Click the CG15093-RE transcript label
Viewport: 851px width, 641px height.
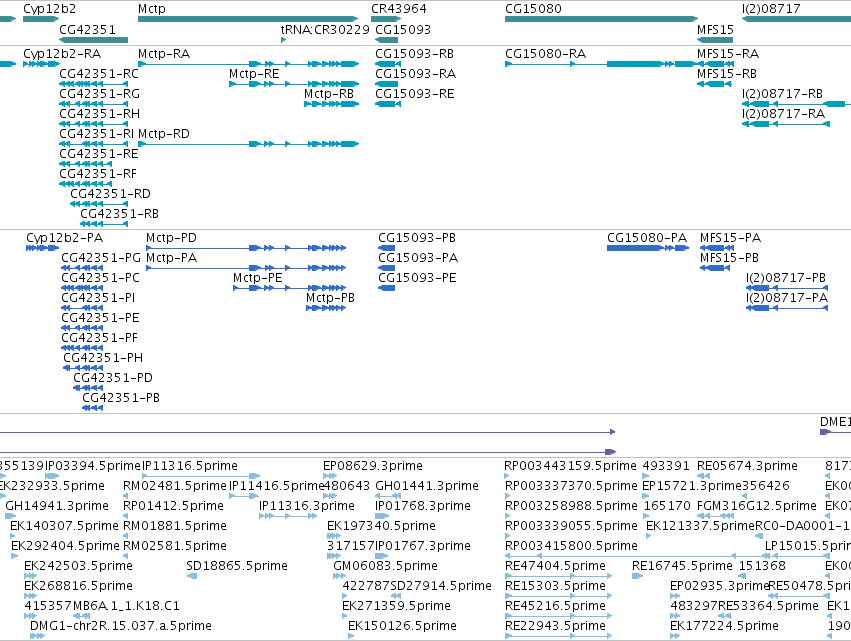[x=415, y=94]
